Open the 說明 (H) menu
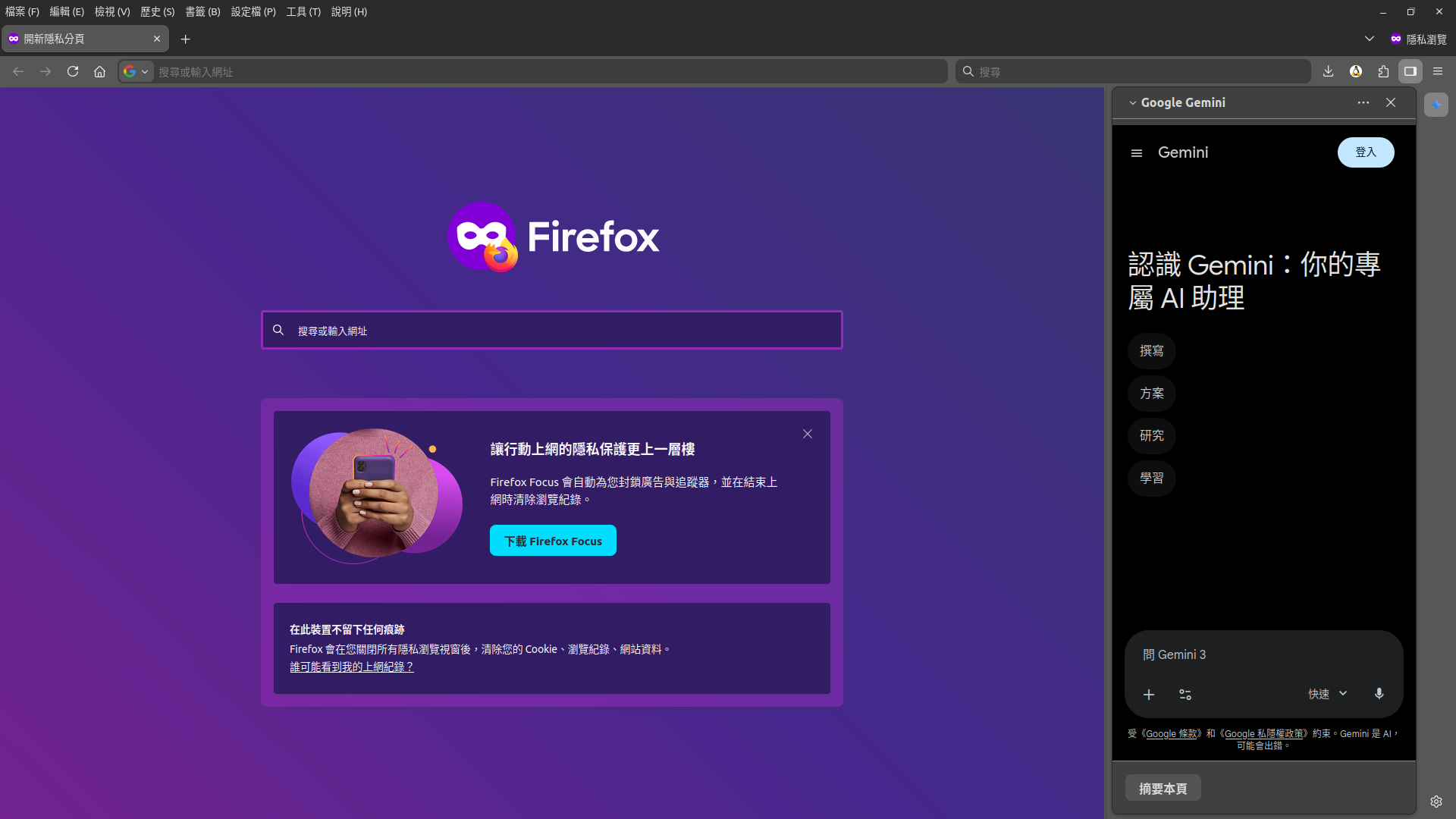 (x=349, y=11)
